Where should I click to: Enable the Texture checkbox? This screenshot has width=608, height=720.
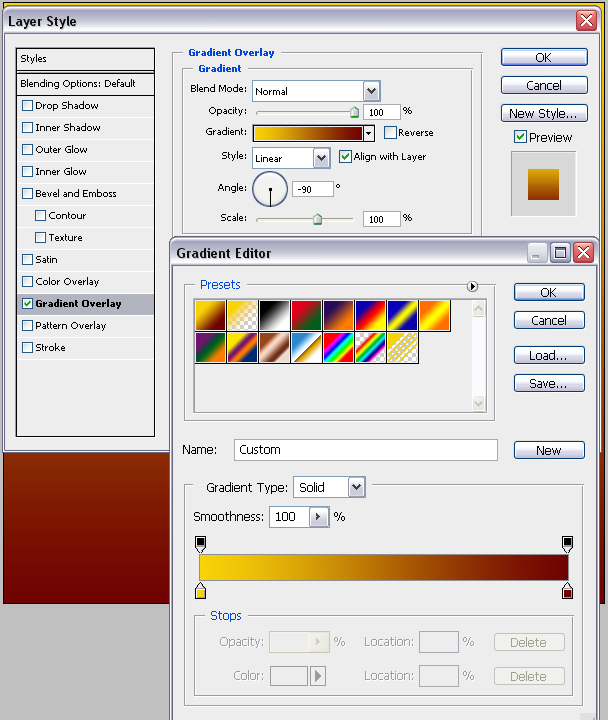[40, 237]
